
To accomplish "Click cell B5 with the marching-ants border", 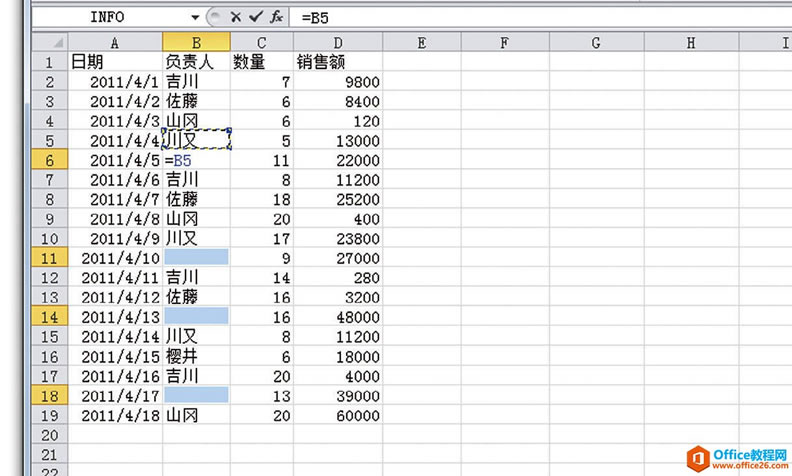I will pos(196,139).
